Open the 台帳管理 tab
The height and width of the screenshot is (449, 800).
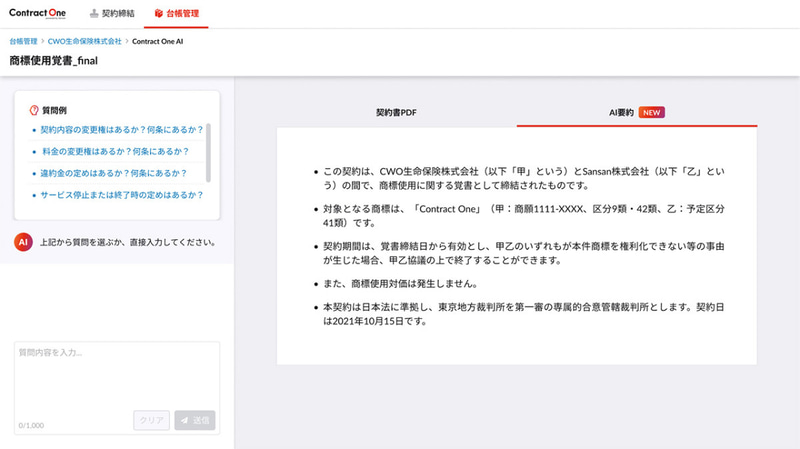[177, 13]
